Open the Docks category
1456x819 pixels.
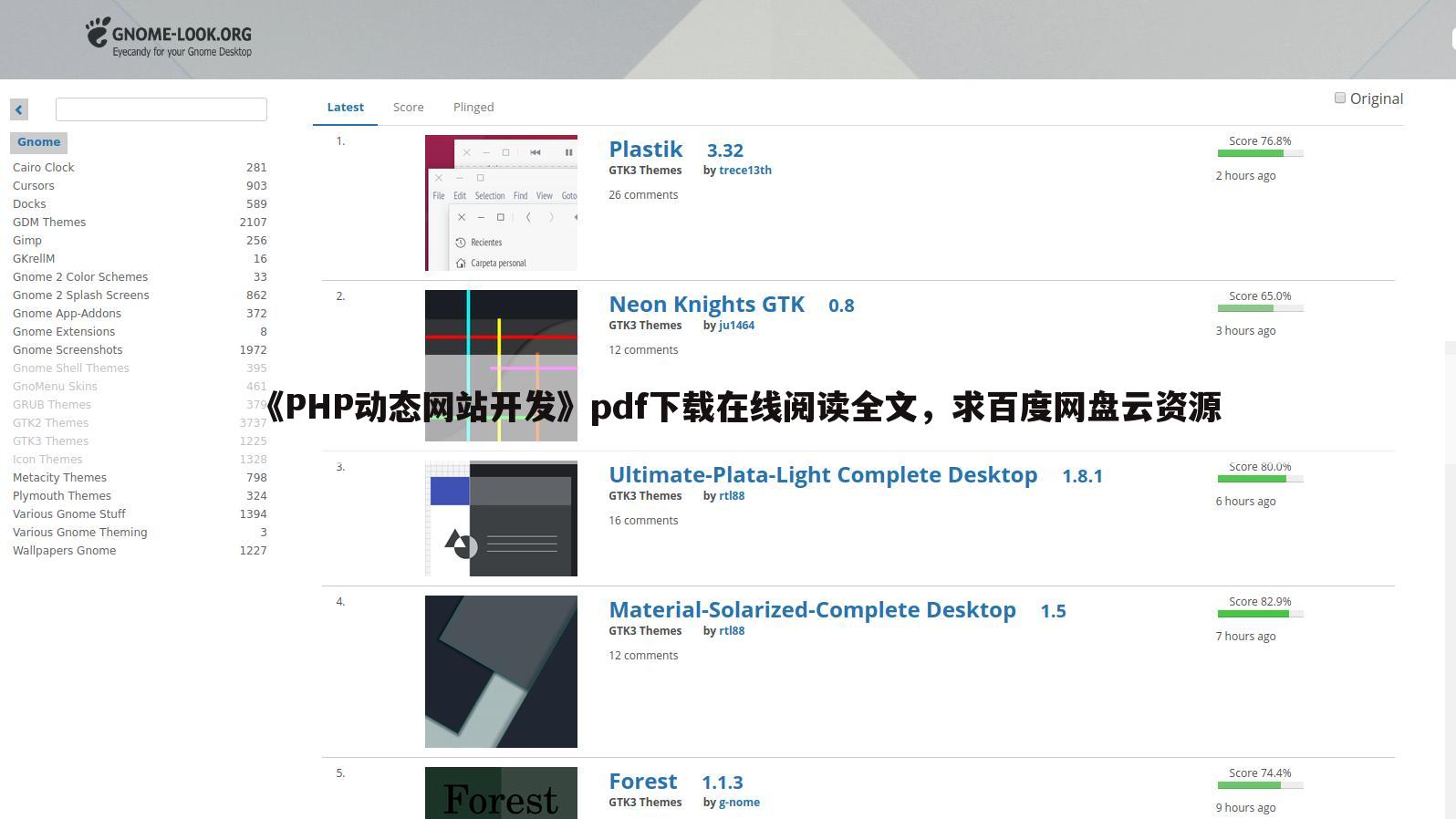pos(29,203)
